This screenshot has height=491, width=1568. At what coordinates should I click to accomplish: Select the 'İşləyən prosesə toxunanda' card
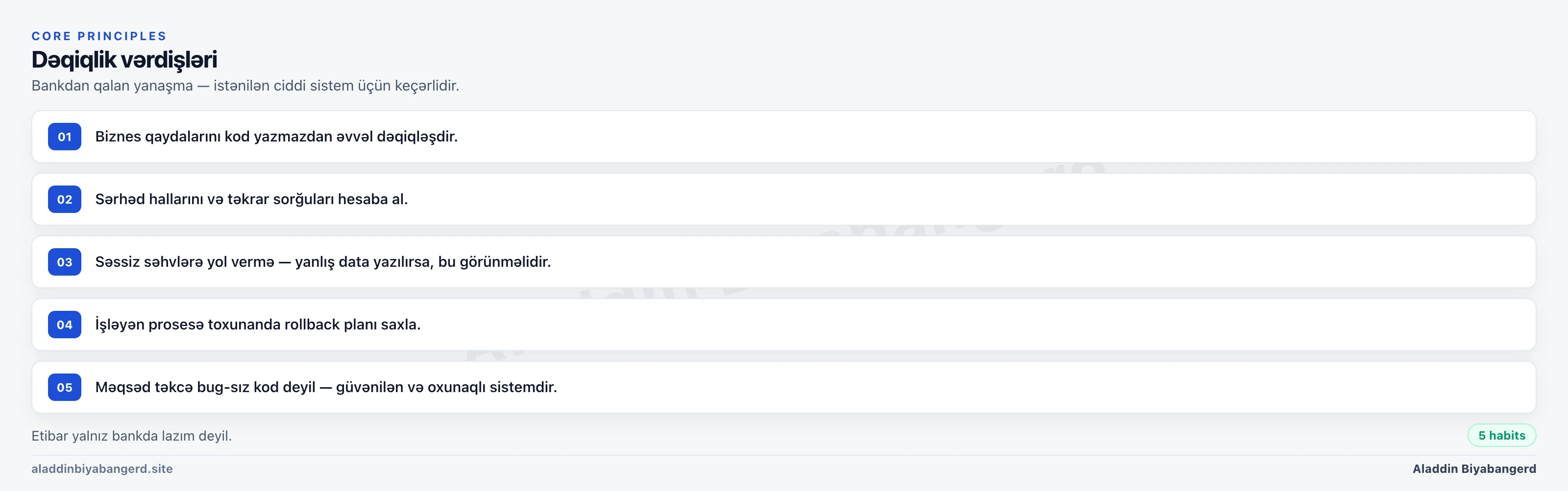784,324
